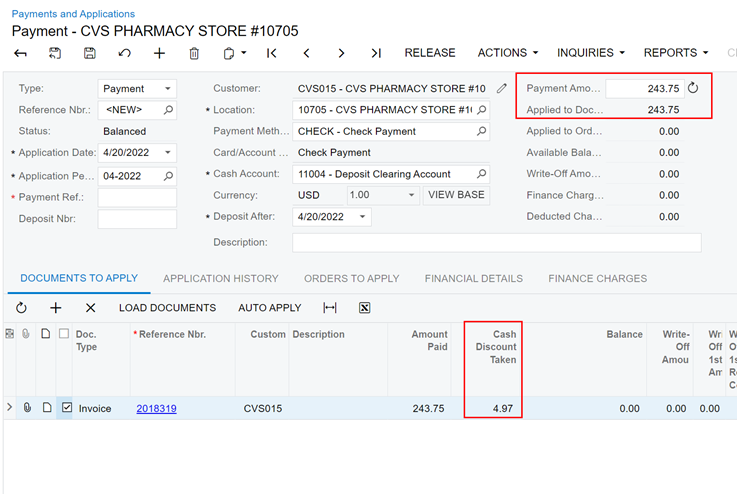Click Cash Account lookup magnifier
The height and width of the screenshot is (494, 738).
click(481, 174)
